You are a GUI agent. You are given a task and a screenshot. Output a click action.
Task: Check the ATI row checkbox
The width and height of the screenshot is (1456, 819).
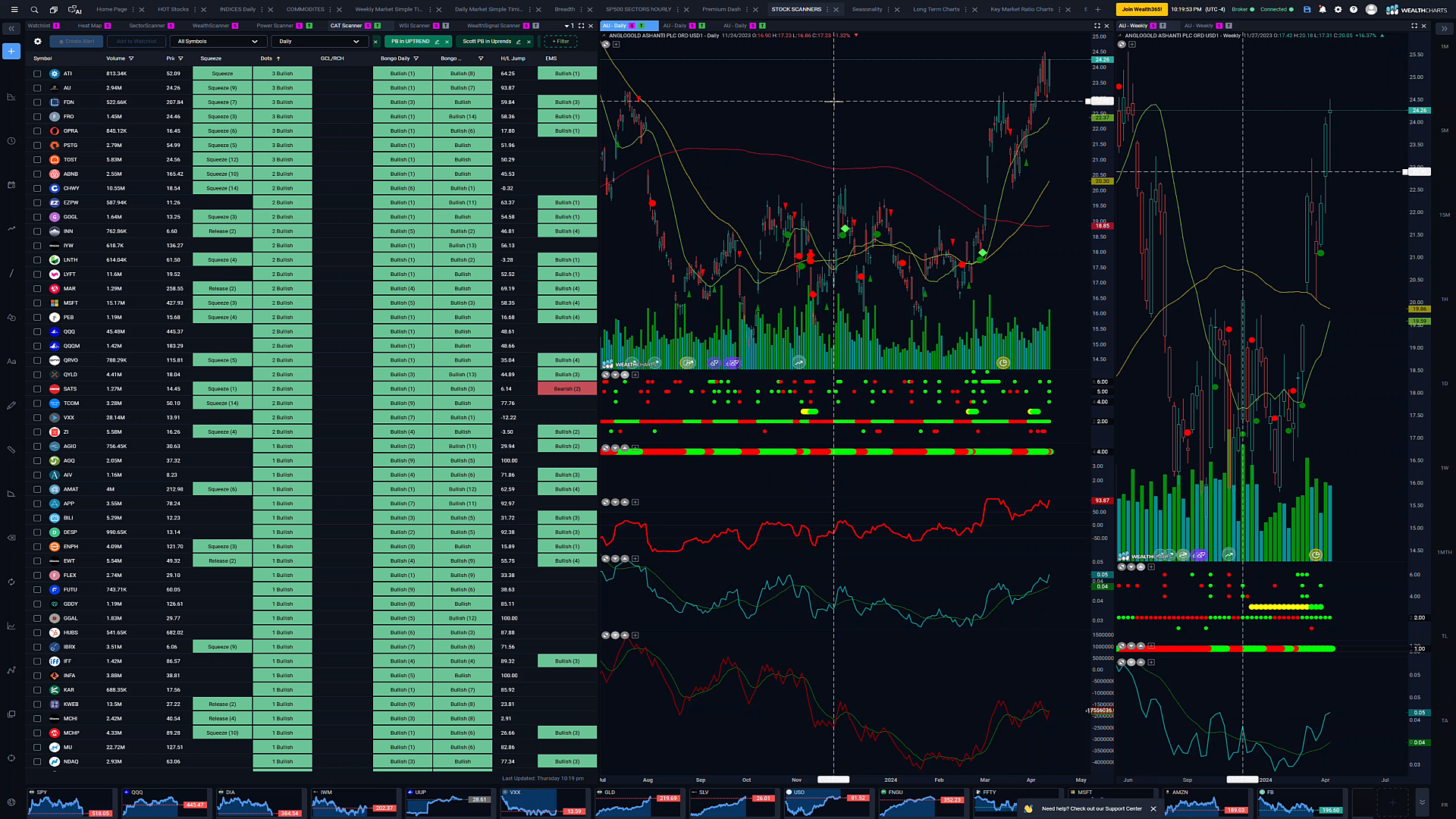pos(37,74)
